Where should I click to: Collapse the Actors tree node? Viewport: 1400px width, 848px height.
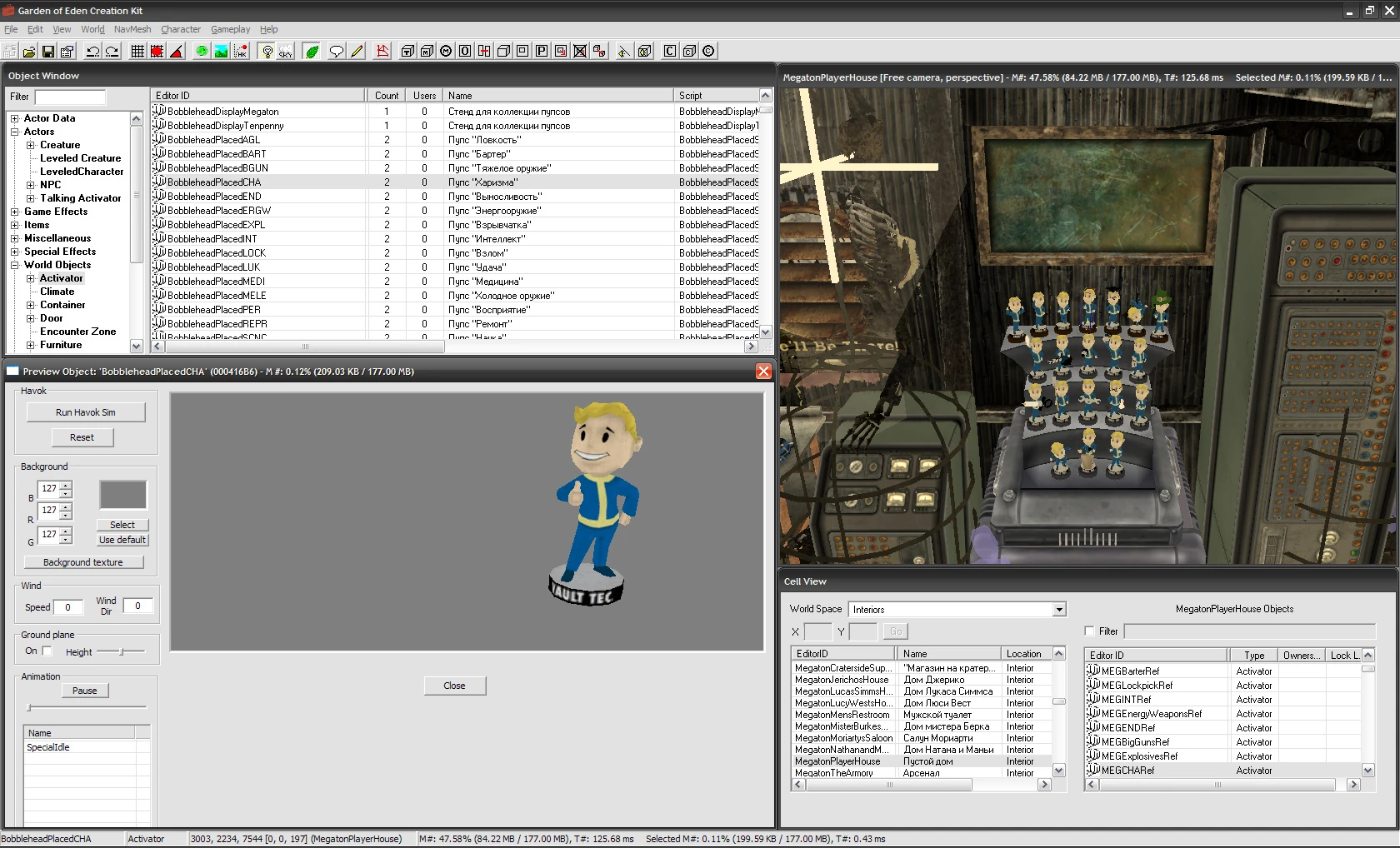coord(15,132)
